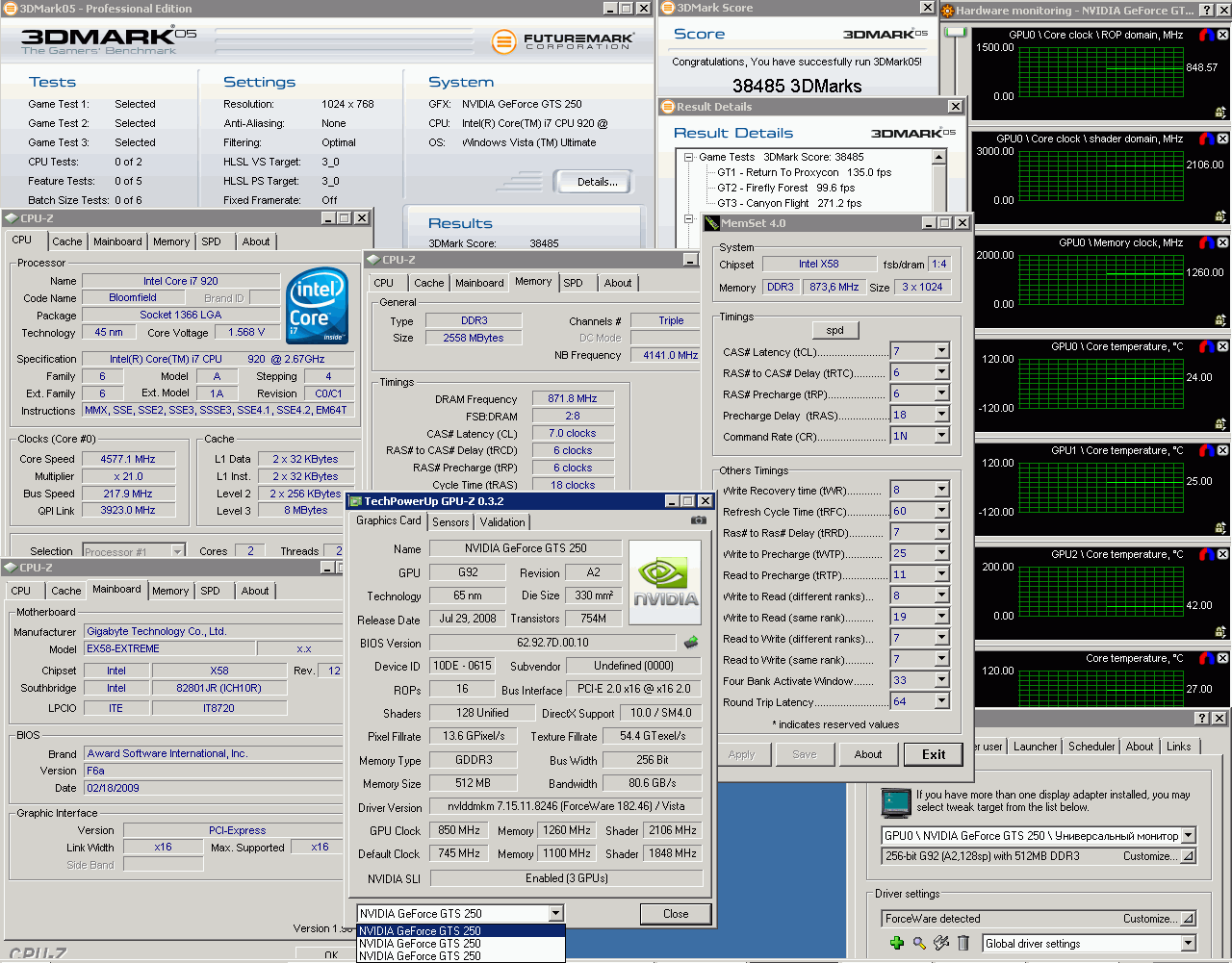The width and height of the screenshot is (1232, 963).
Task: Click the Intel Core i7 logo in CPU-Z
Action: 318,305
